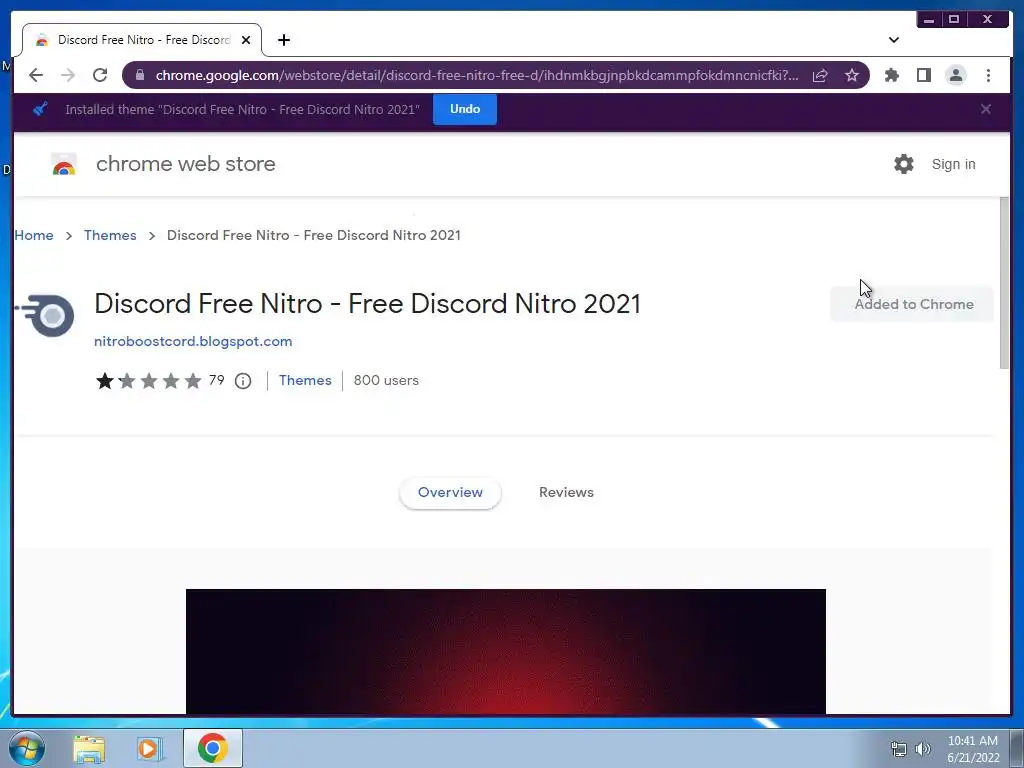This screenshot has height=768, width=1024.
Task: Open a new tab with the plus button
Action: pyautogui.click(x=283, y=40)
